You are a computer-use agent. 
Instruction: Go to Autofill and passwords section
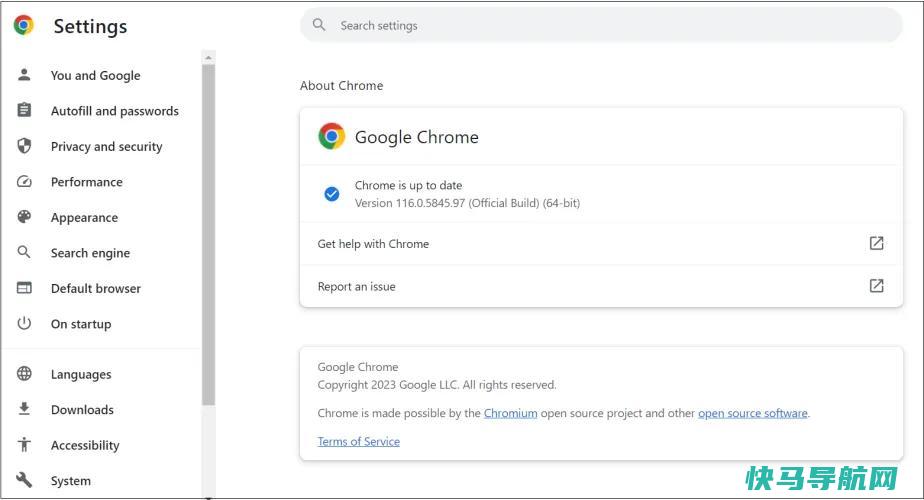(114, 111)
